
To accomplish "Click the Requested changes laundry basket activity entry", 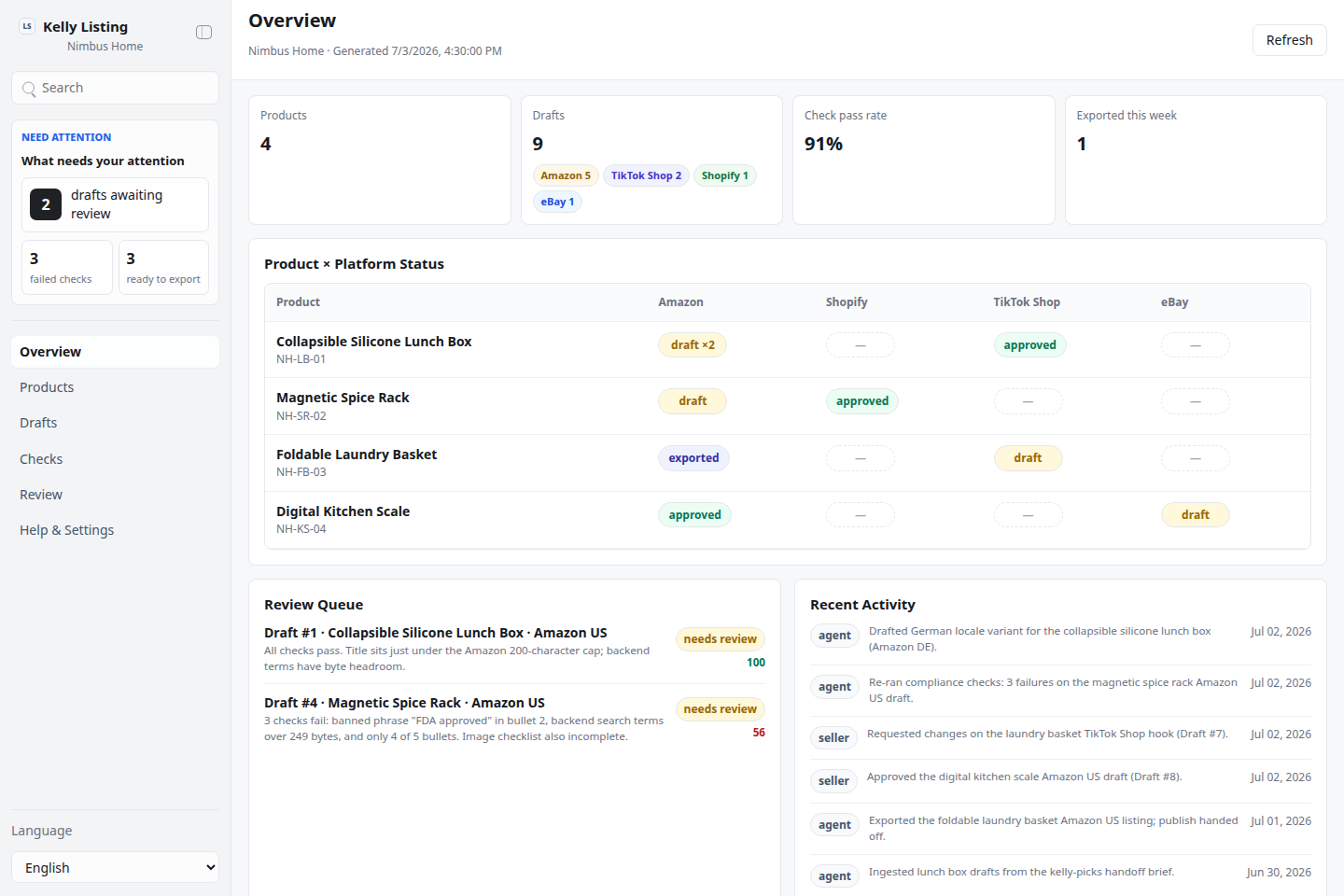I will point(1060,735).
